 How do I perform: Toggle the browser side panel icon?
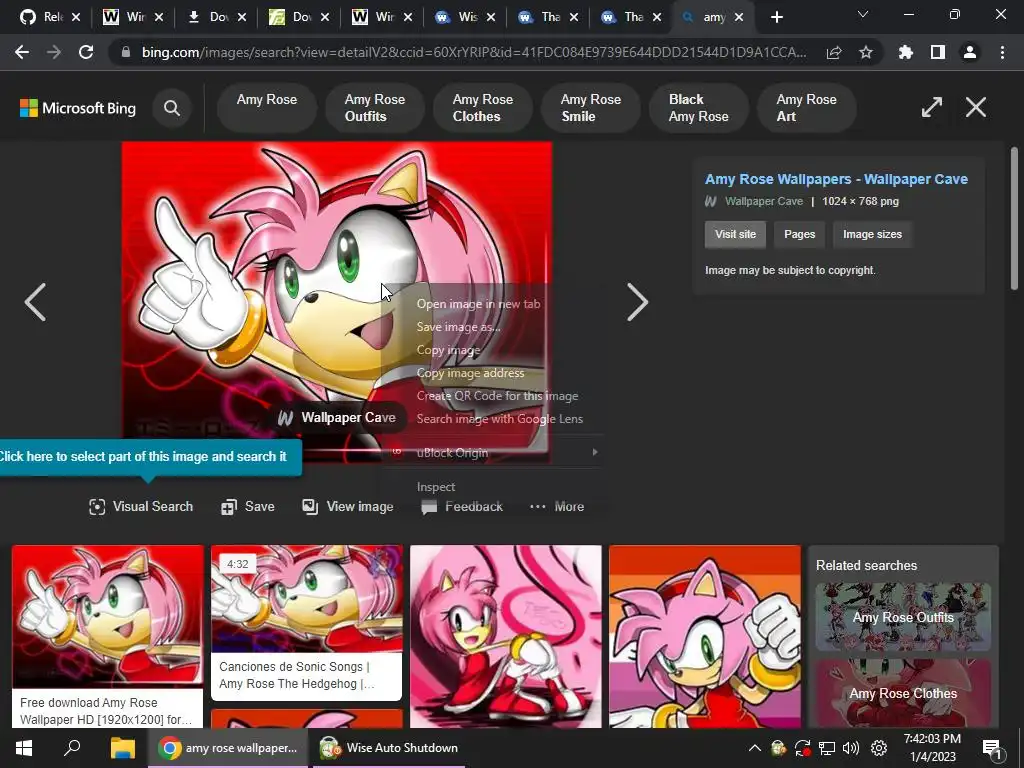tap(938, 52)
